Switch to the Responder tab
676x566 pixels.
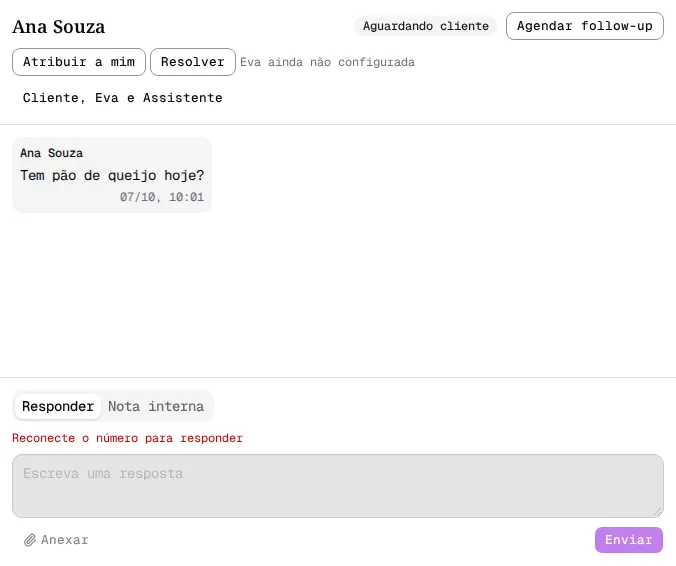tap(58, 407)
